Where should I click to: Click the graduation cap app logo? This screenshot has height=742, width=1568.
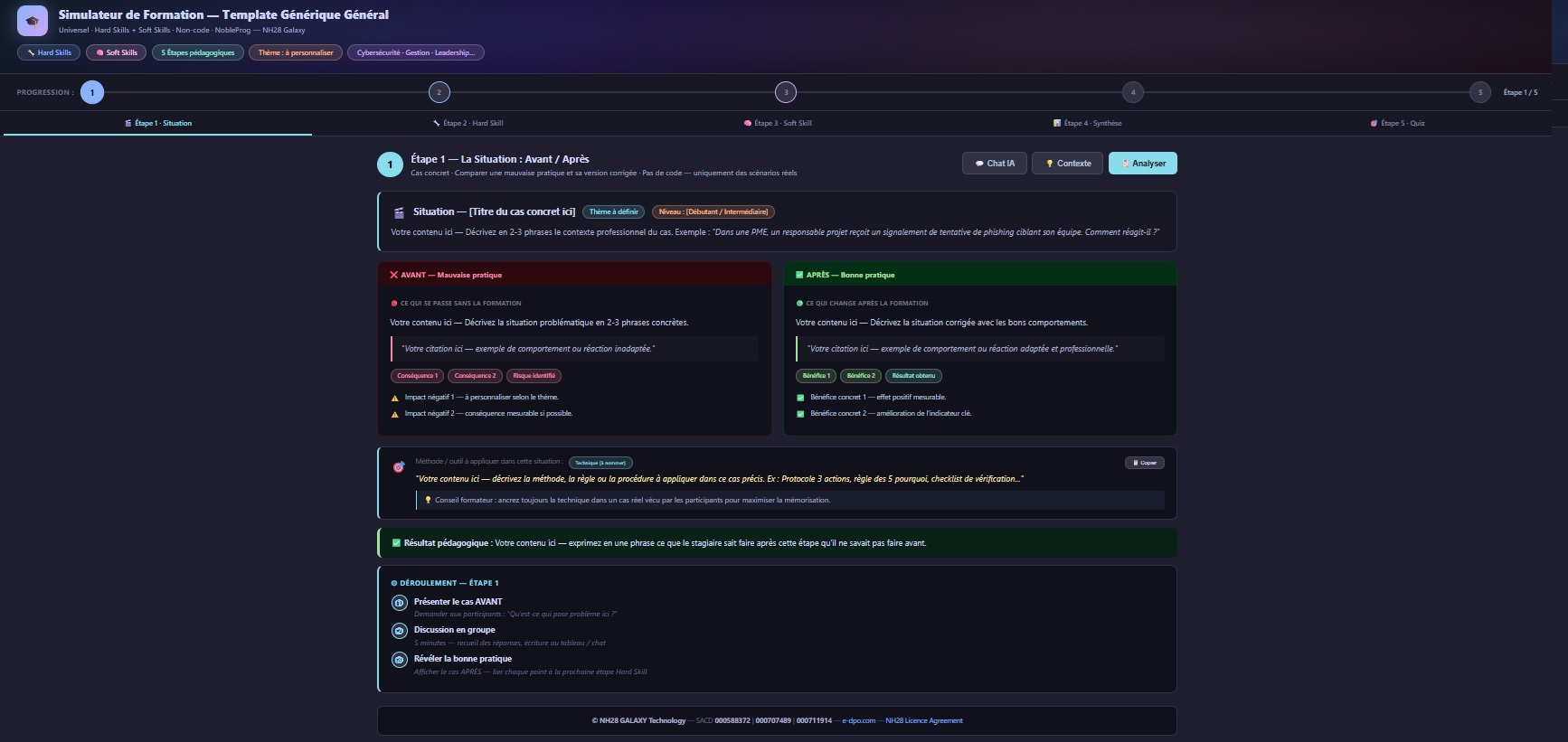tap(33, 21)
